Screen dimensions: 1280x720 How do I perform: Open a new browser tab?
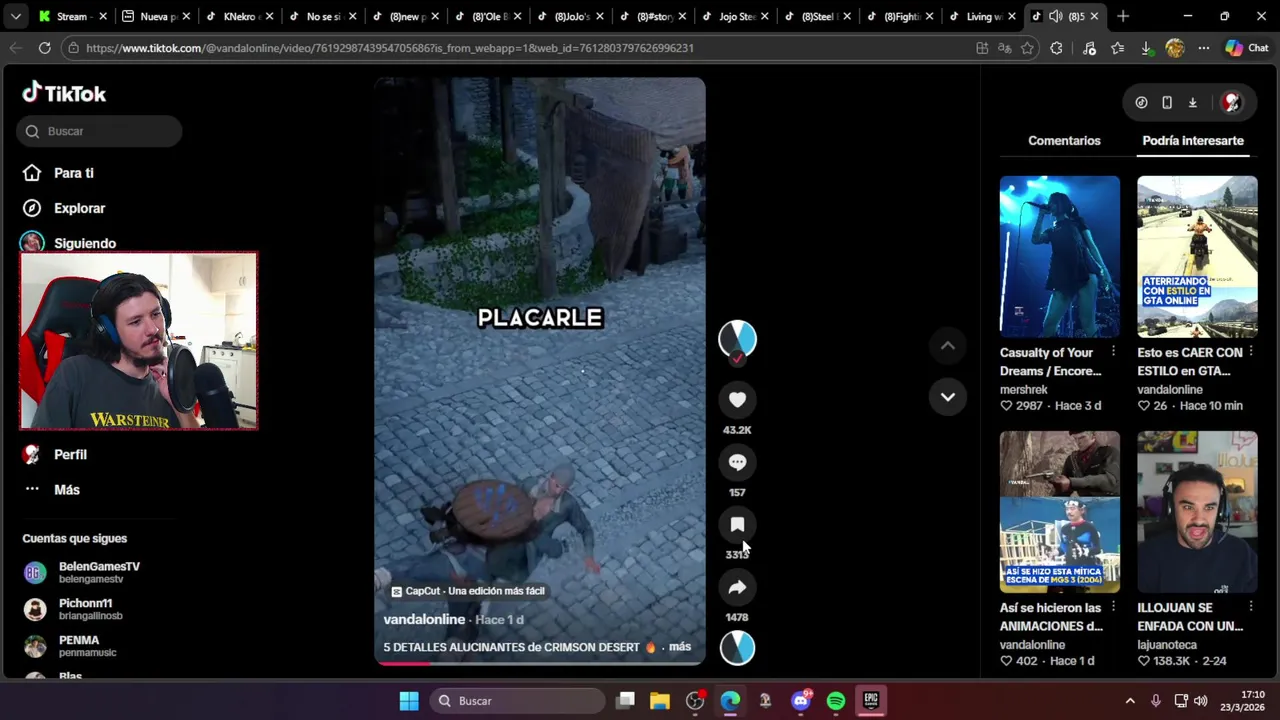[1123, 16]
